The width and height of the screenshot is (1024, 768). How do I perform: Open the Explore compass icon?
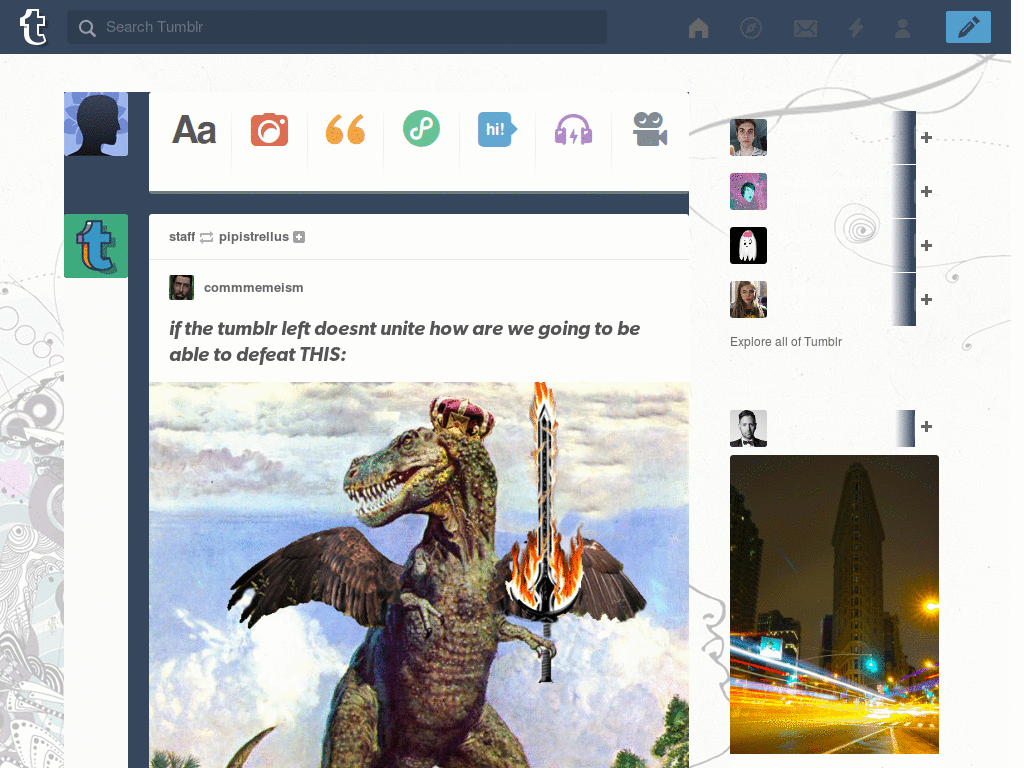751,28
